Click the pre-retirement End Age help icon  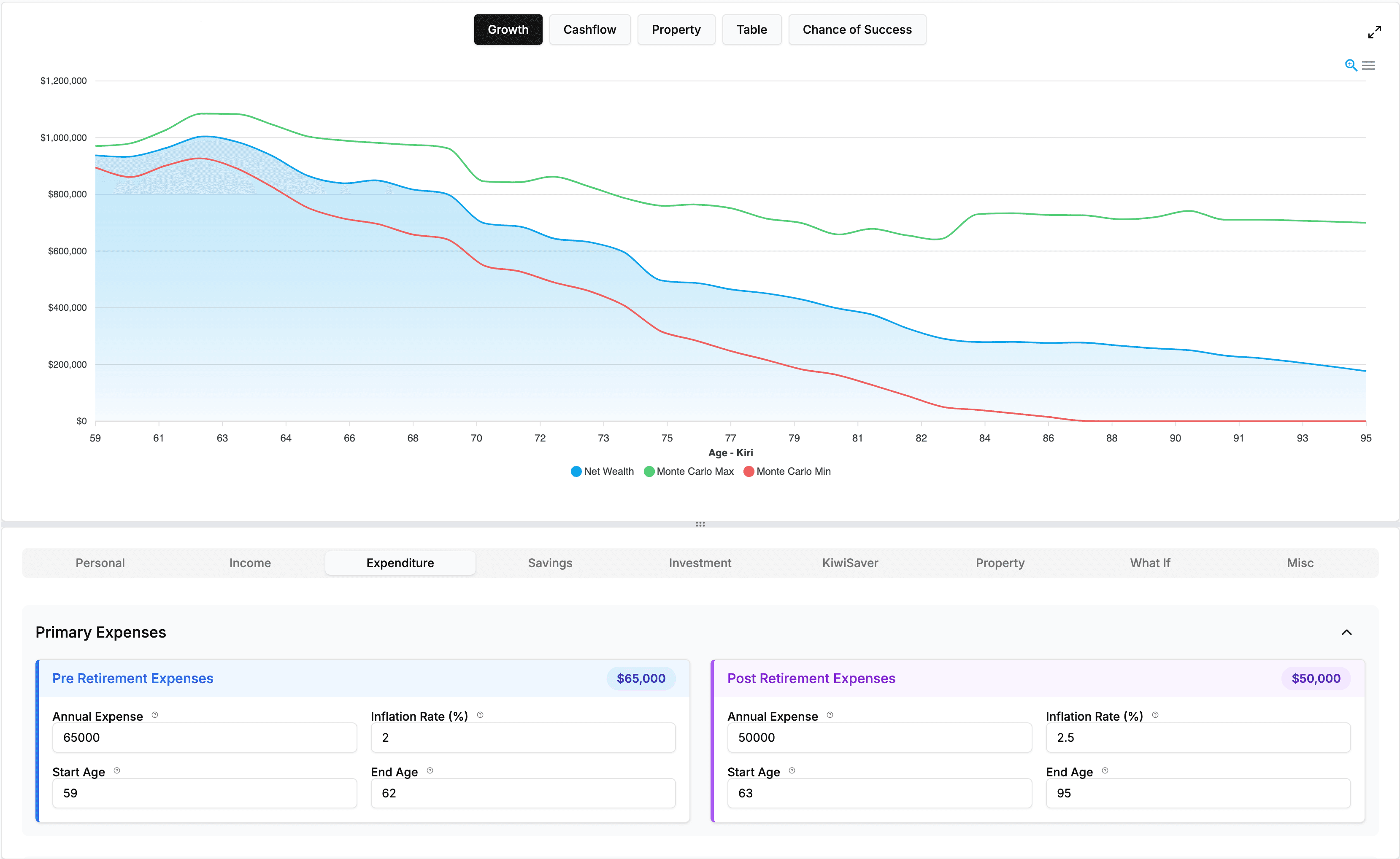click(430, 770)
